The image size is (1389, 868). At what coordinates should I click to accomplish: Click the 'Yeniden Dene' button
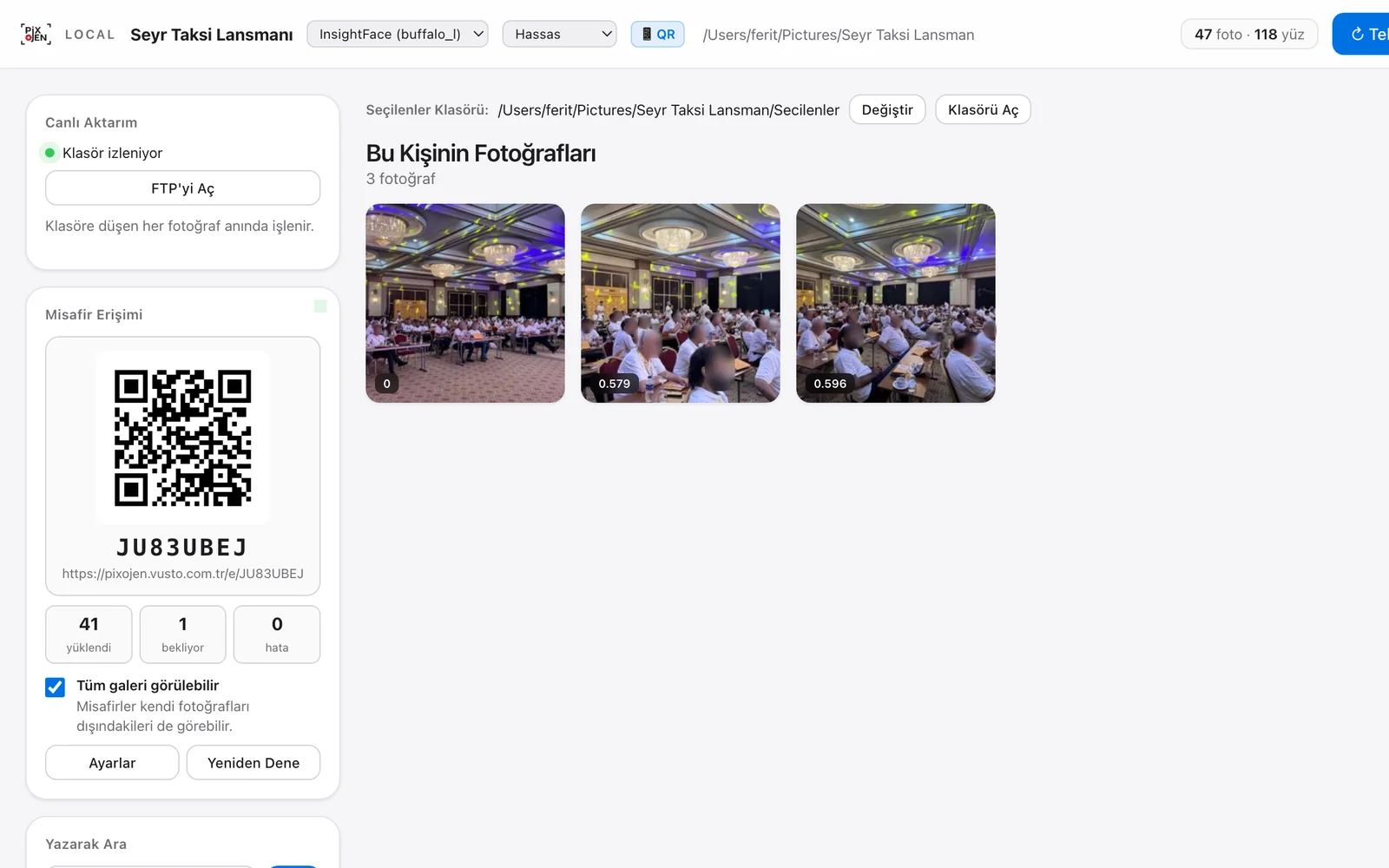click(253, 763)
